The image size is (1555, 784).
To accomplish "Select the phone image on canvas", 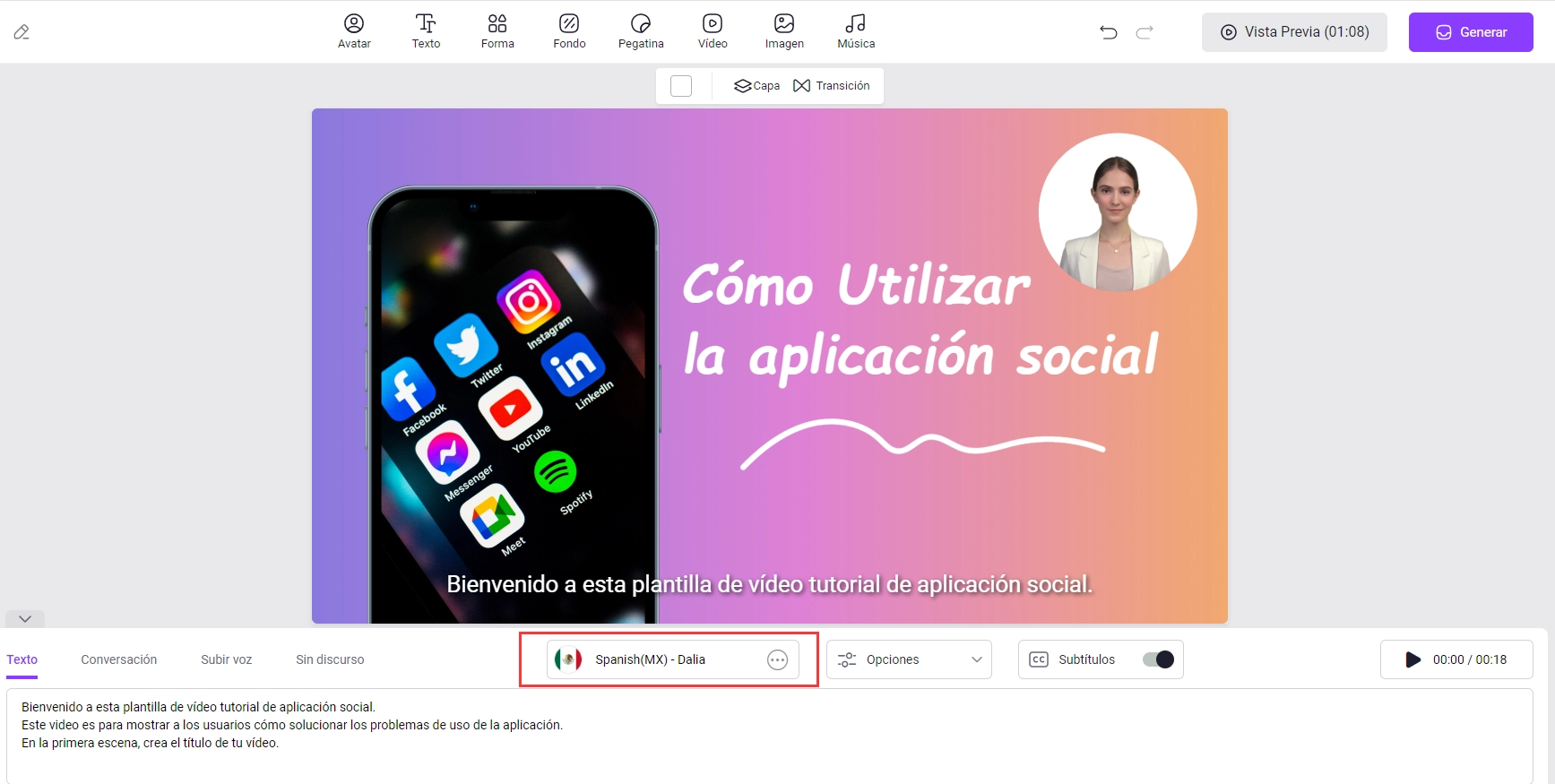I will point(513,404).
